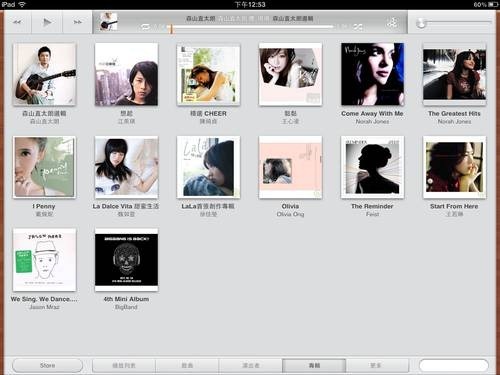Image resolution: width=500 pixels, height=375 pixels.
Task: Click the Wi-Fi icon in the status bar
Action: click(22, 4)
